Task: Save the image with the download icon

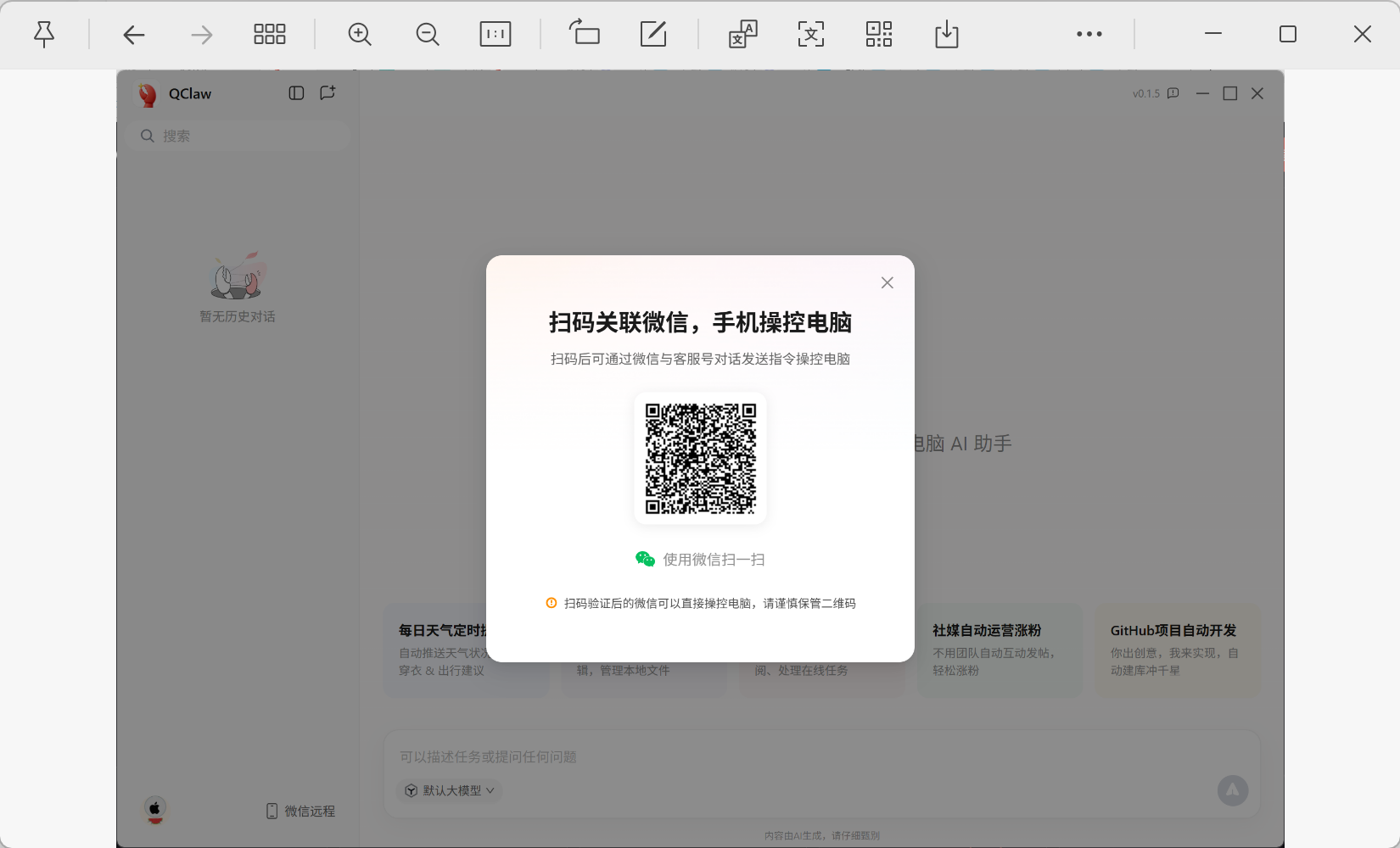Action: click(x=947, y=34)
